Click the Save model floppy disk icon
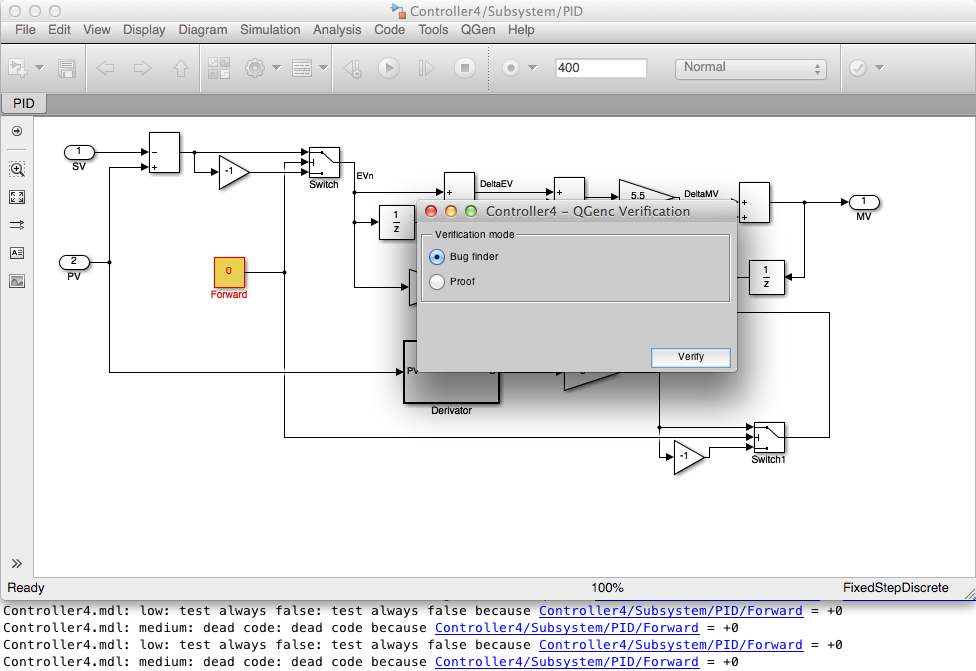 pos(67,68)
